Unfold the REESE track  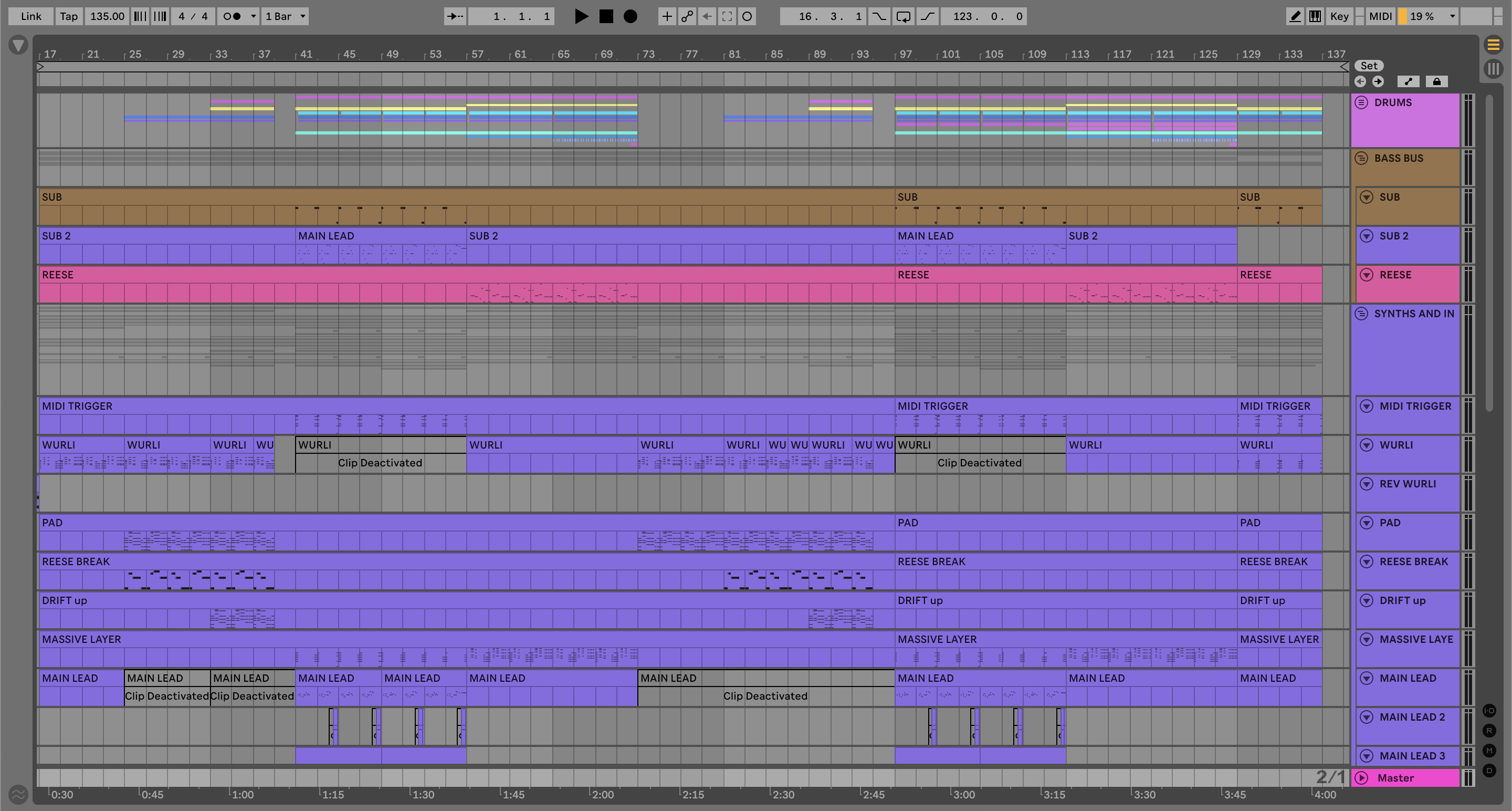(x=1367, y=275)
